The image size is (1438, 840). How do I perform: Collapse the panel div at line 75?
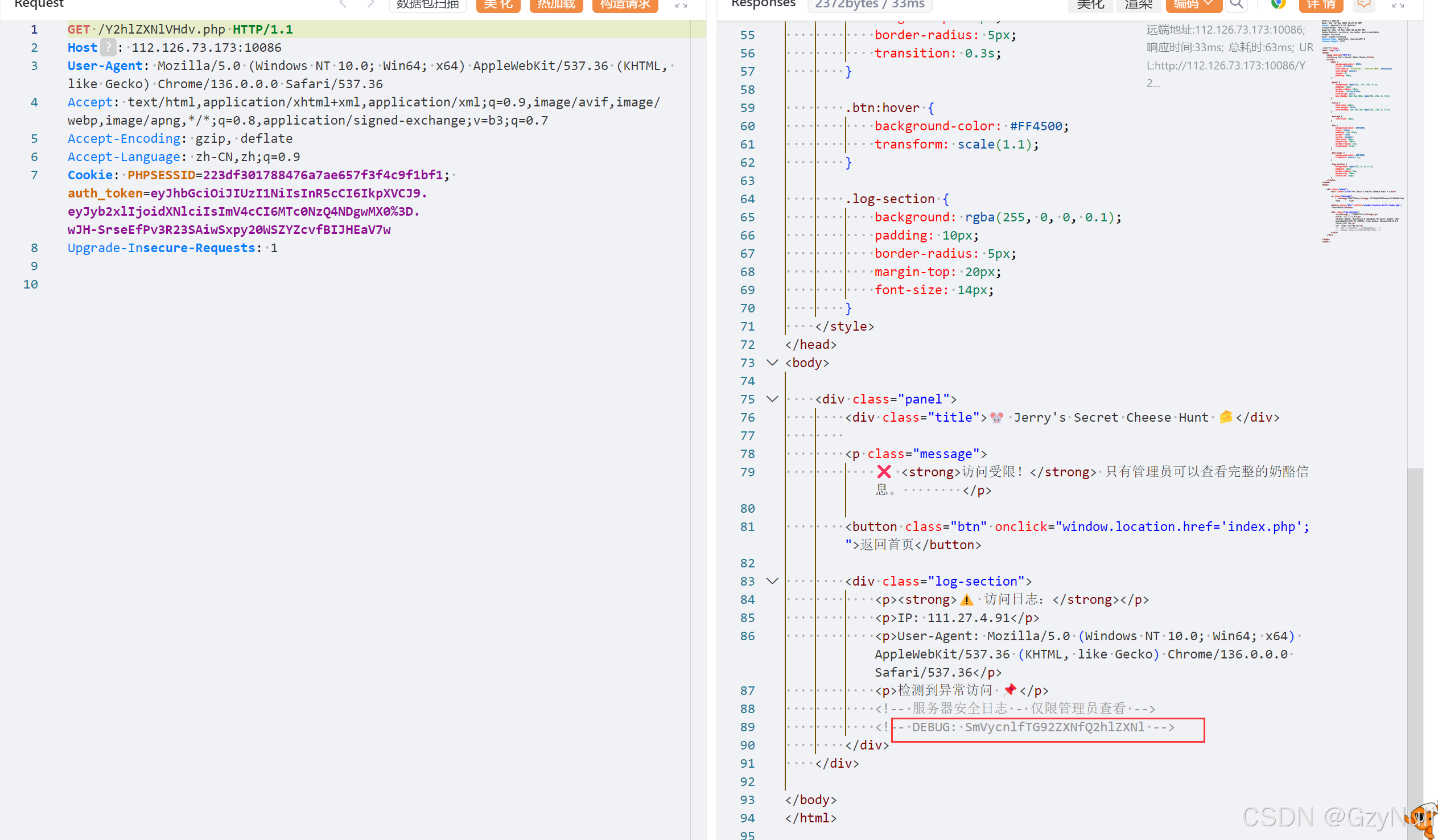[x=772, y=399]
